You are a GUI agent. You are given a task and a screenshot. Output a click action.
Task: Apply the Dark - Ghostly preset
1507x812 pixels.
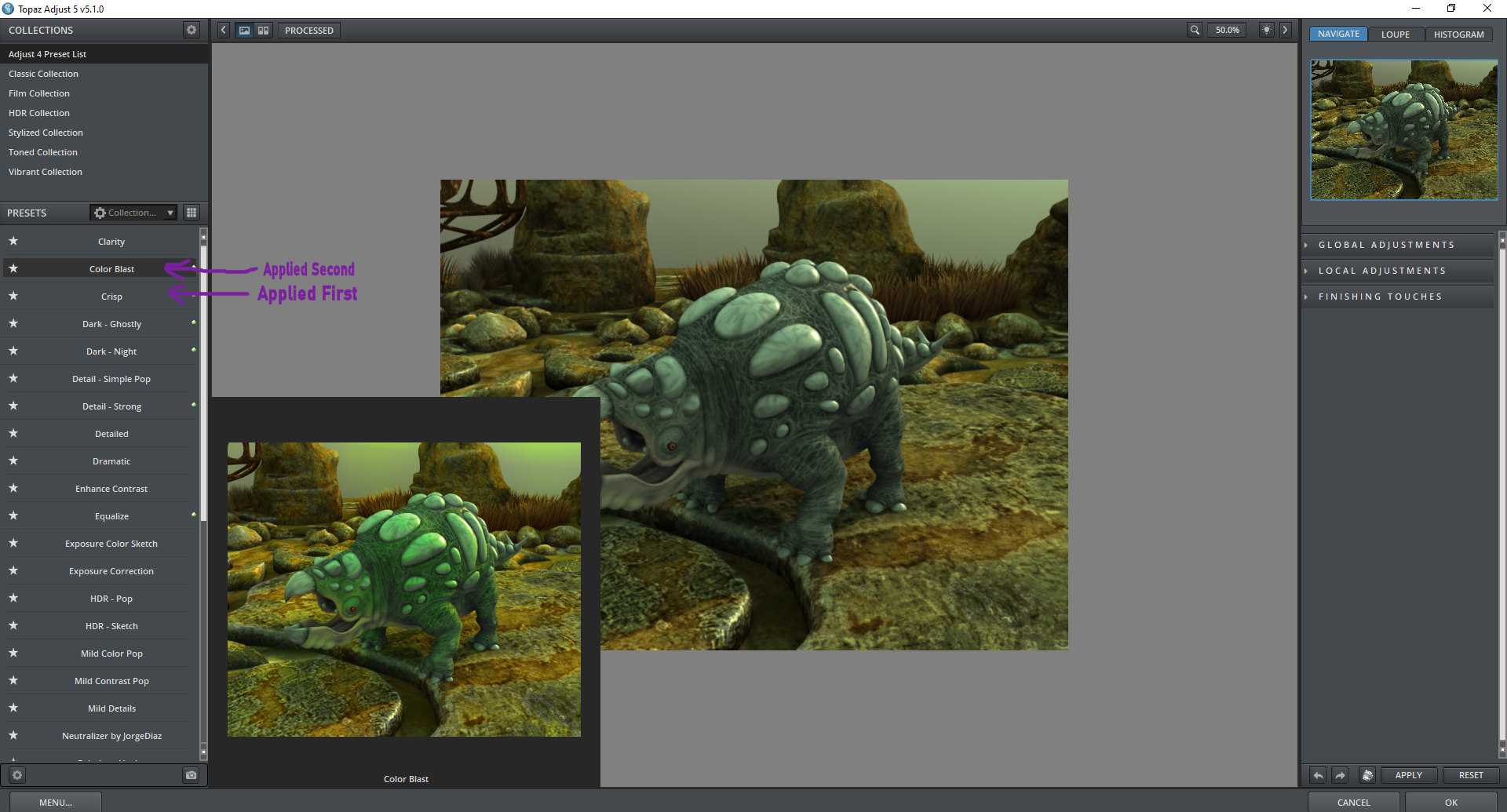click(111, 324)
